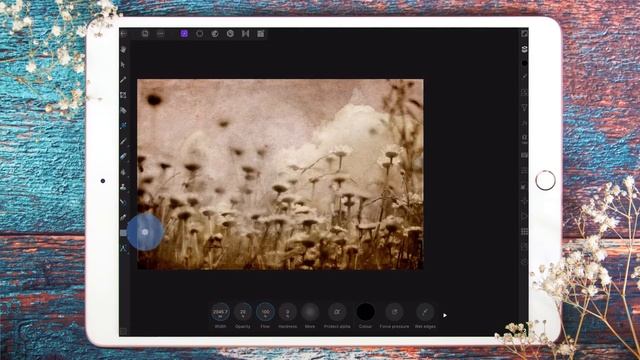Select the Clone stamp tool
Screen dimensions: 640x360
point(123,187)
